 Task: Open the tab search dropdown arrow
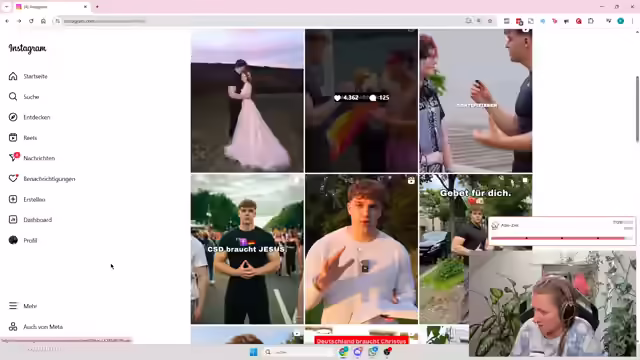[x=7, y=7]
